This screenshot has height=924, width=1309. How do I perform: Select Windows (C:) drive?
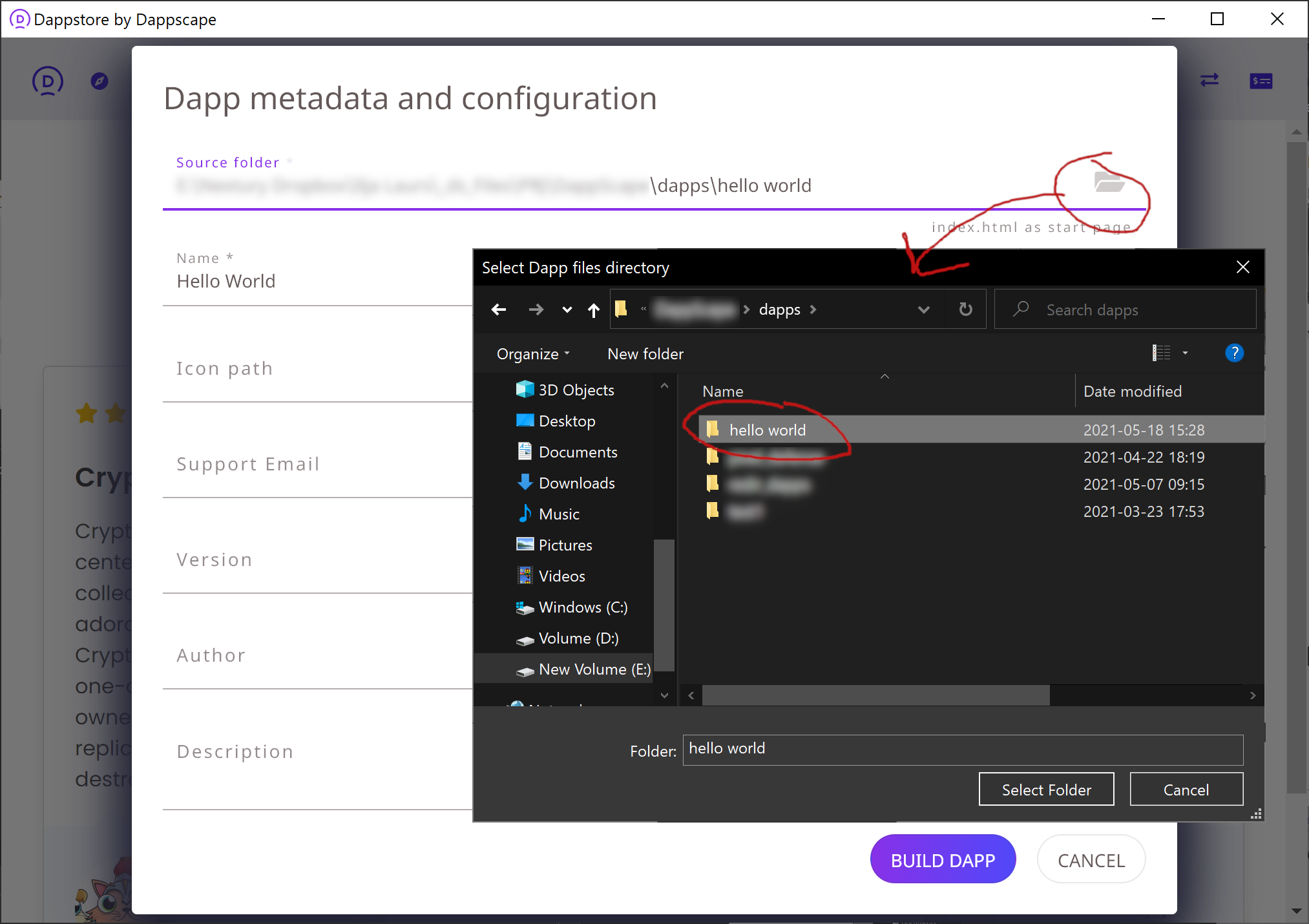pos(572,607)
